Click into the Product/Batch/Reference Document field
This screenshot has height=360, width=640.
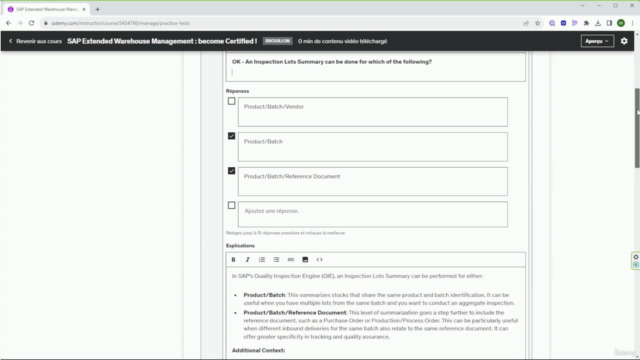(373, 181)
